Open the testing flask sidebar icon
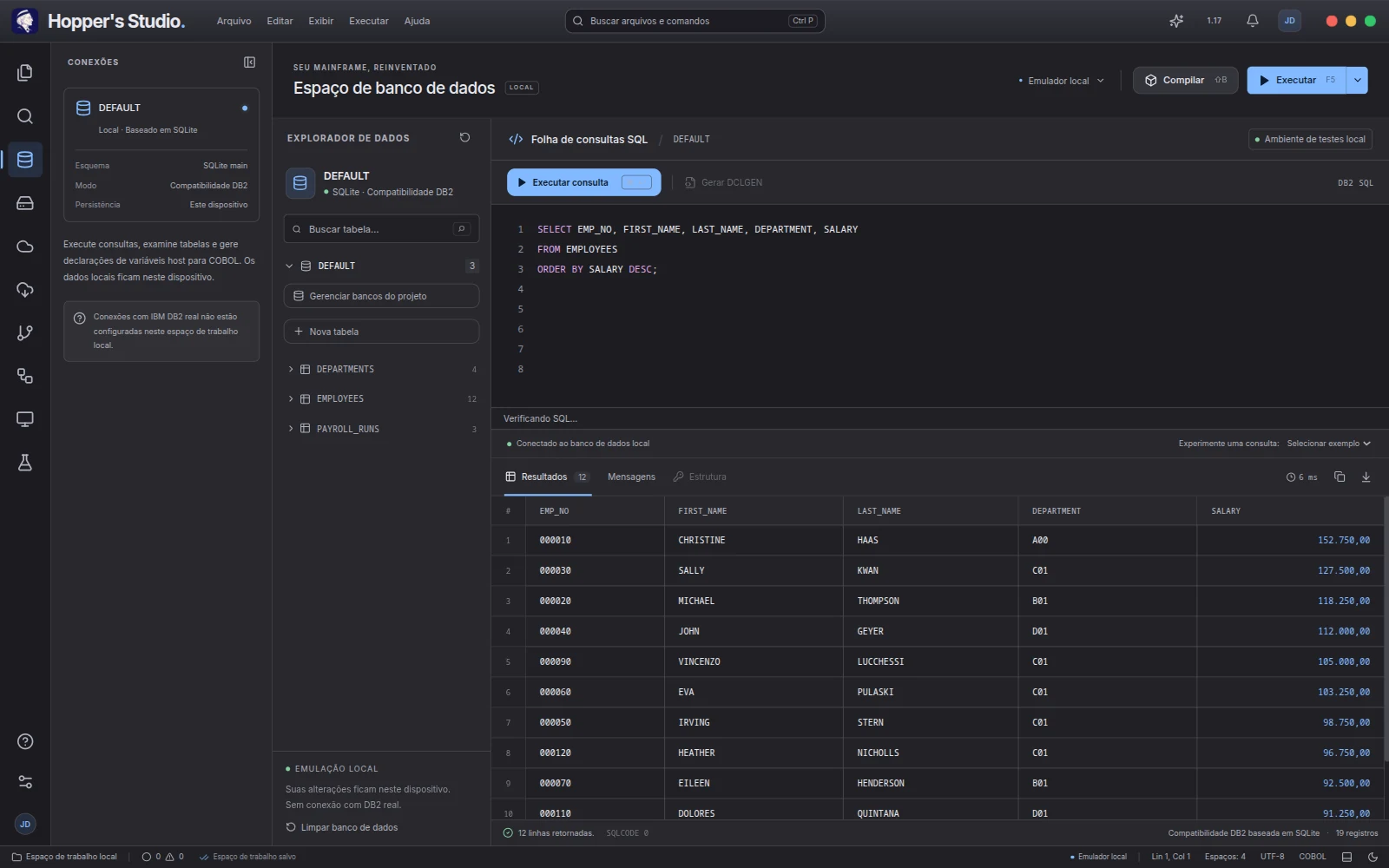The image size is (1389, 868). tap(25, 463)
